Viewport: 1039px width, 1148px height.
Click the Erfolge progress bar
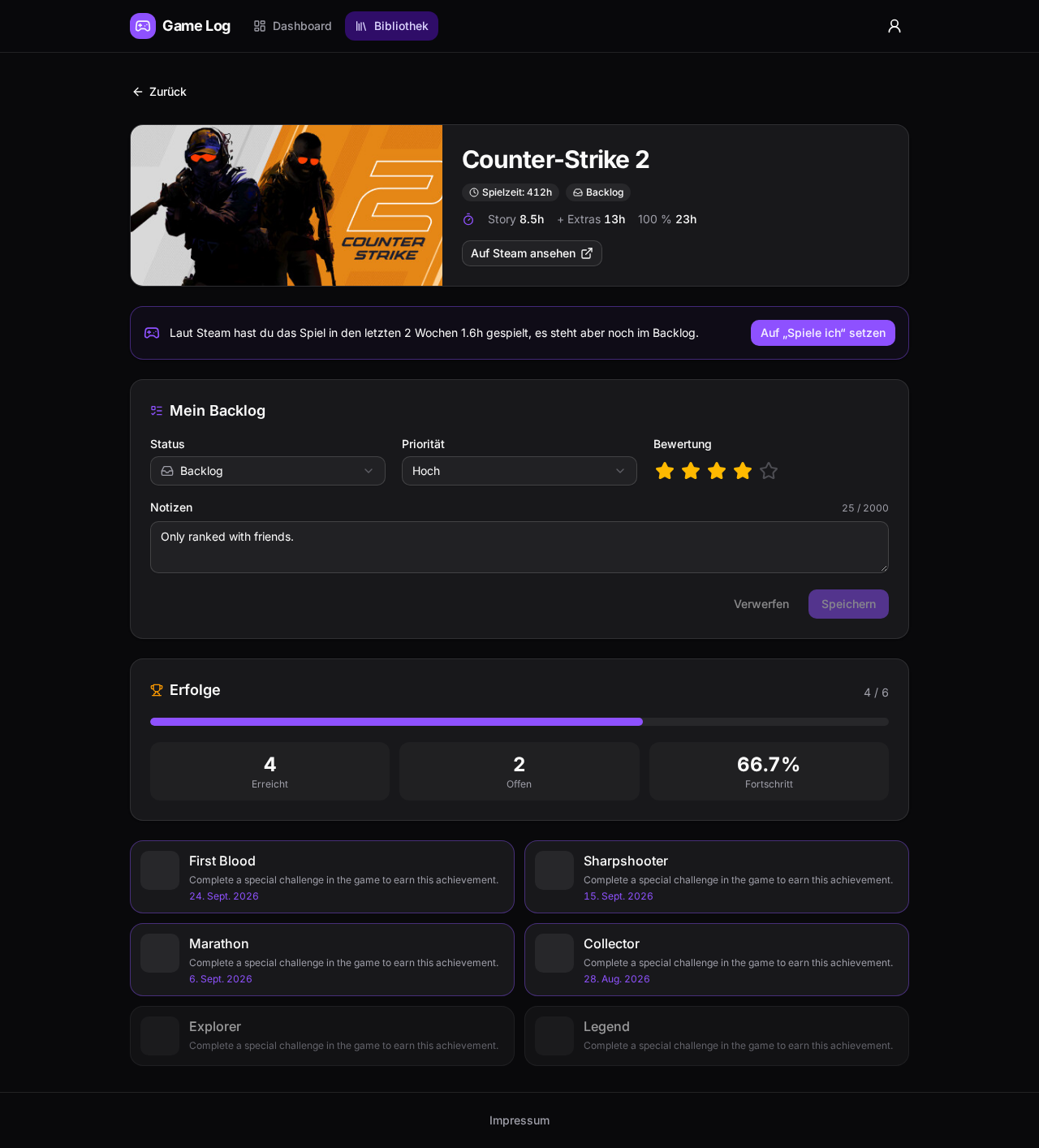coord(519,722)
